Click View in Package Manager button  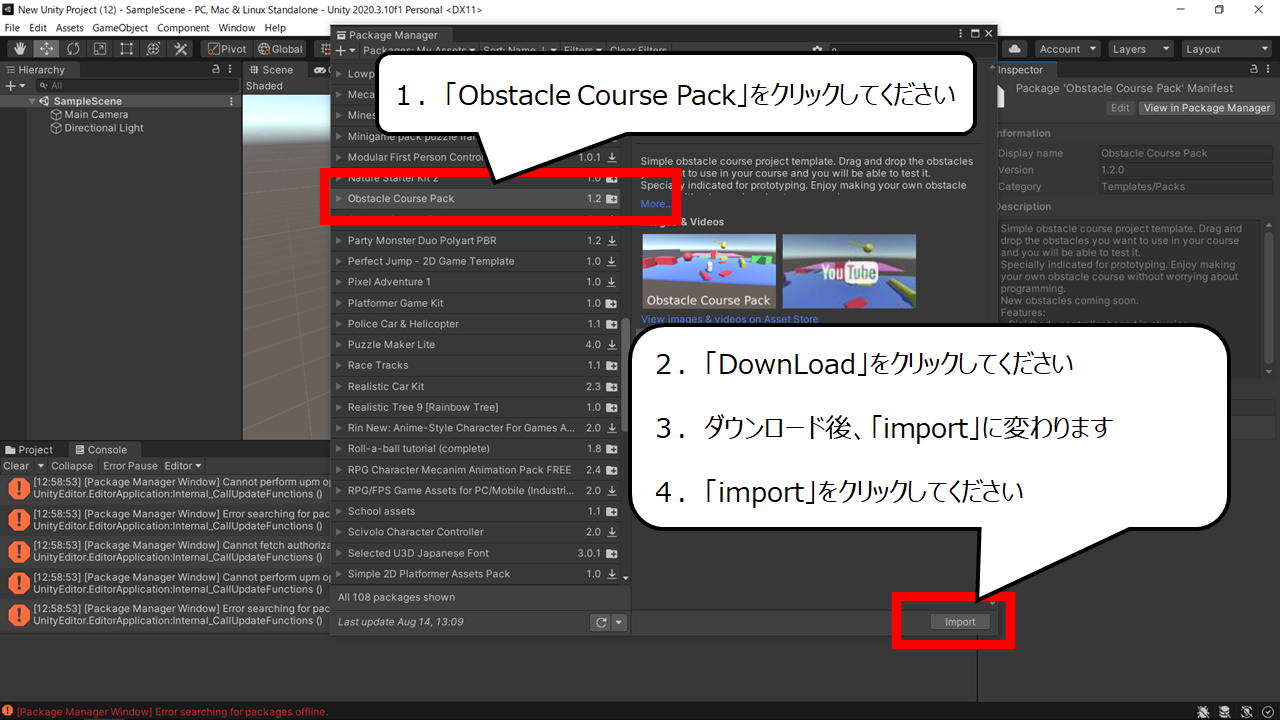1207,108
